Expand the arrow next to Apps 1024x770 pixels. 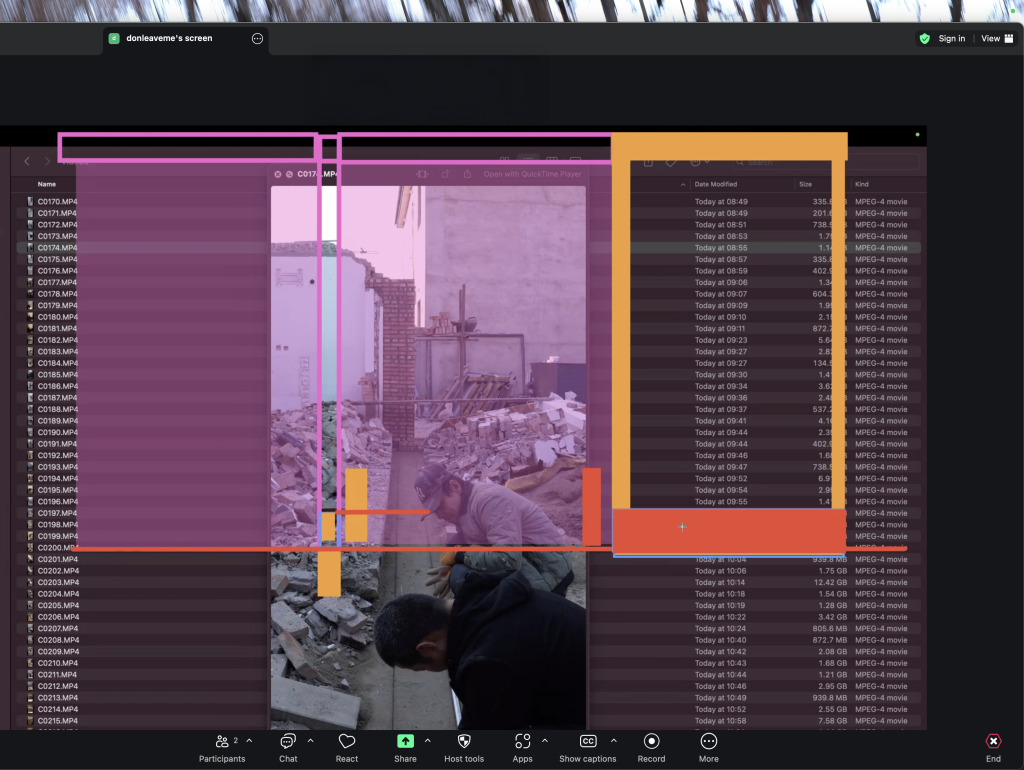544,741
